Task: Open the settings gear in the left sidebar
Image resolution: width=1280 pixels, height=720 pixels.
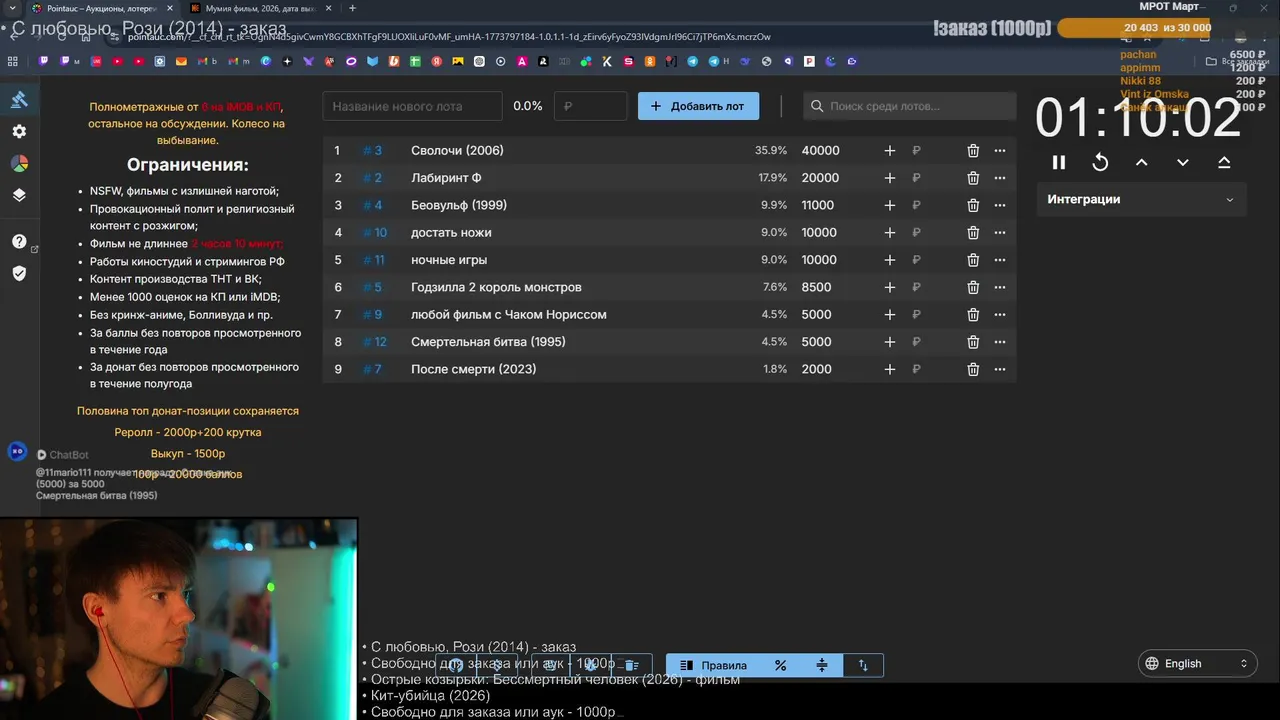Action: [19, 131]
